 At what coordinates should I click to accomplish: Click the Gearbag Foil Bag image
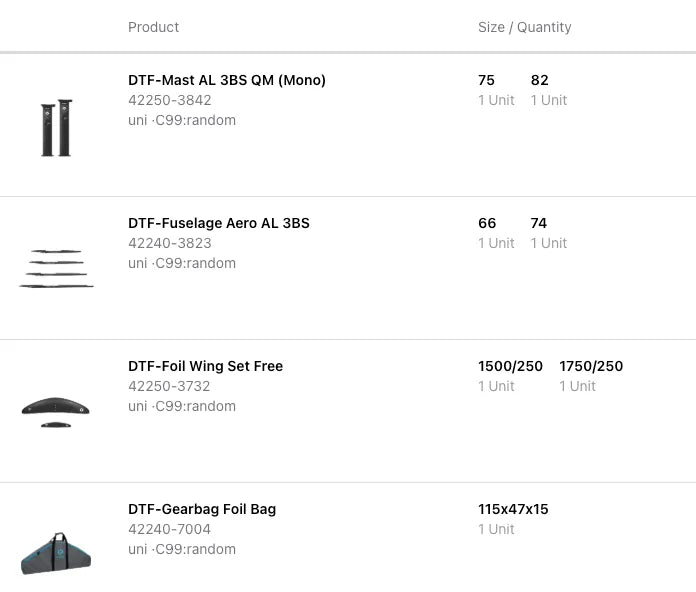tap(56, 553)
